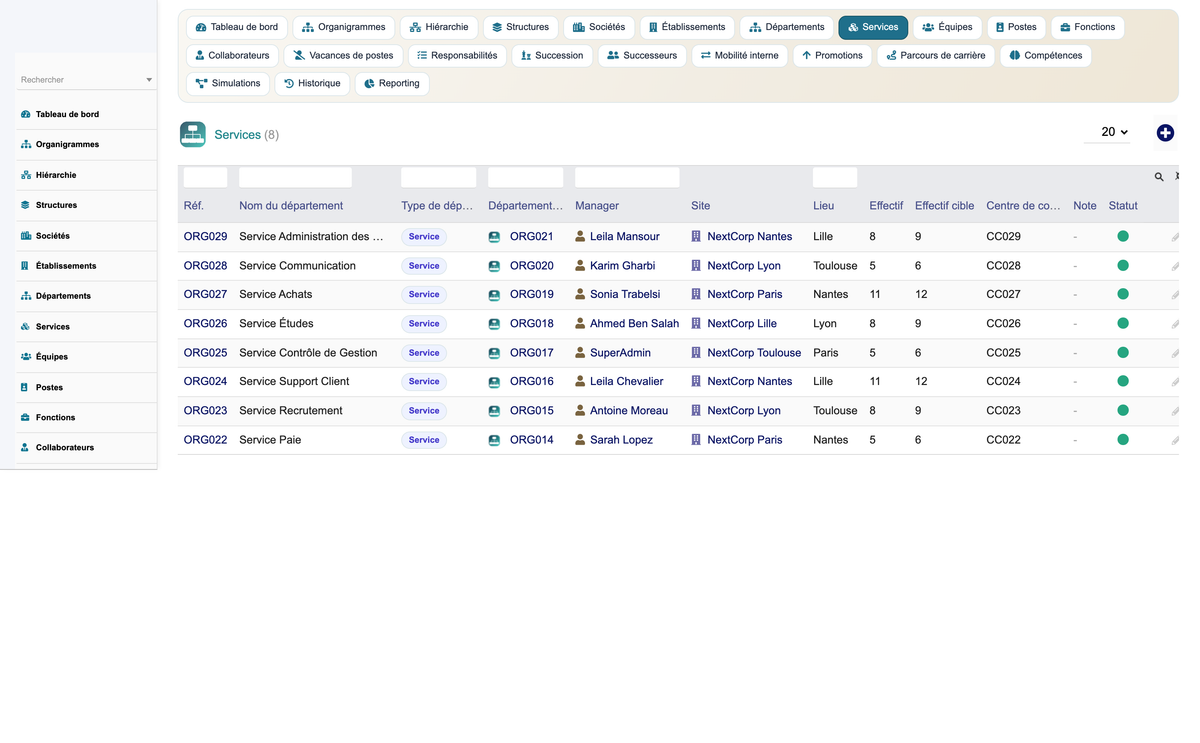Click person icon next to Karim Gharbi
This screenshot has height=743, width=1200.
pyautogui.click(x=580, y=266)
